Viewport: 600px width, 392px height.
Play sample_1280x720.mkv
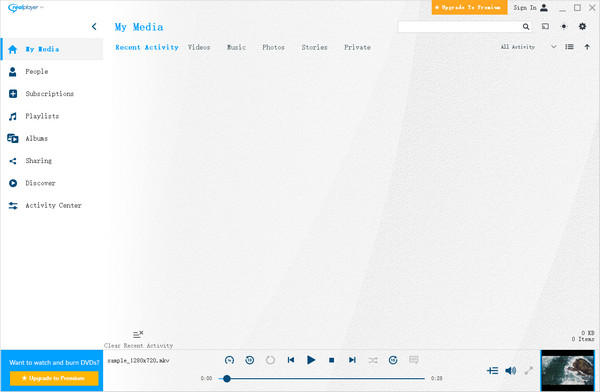[311, 360]
